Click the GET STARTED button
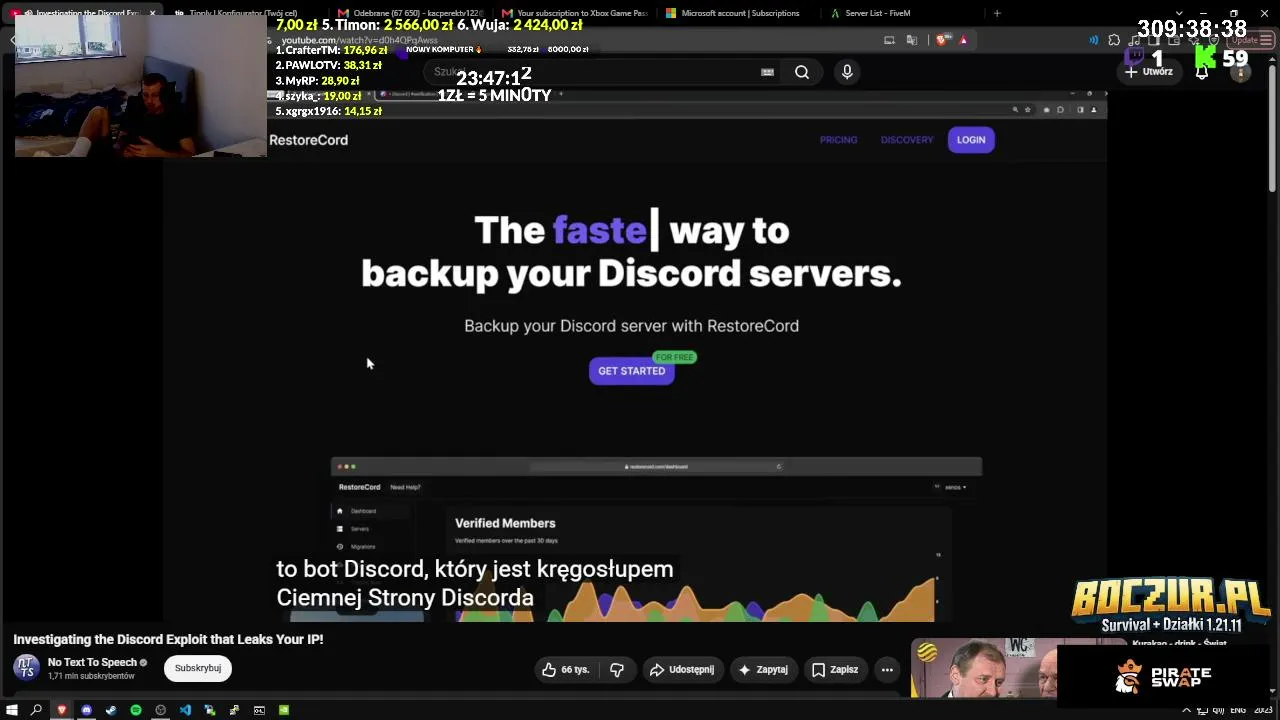The width and height of the screenshot is (1280, 720). coord(631,371)
